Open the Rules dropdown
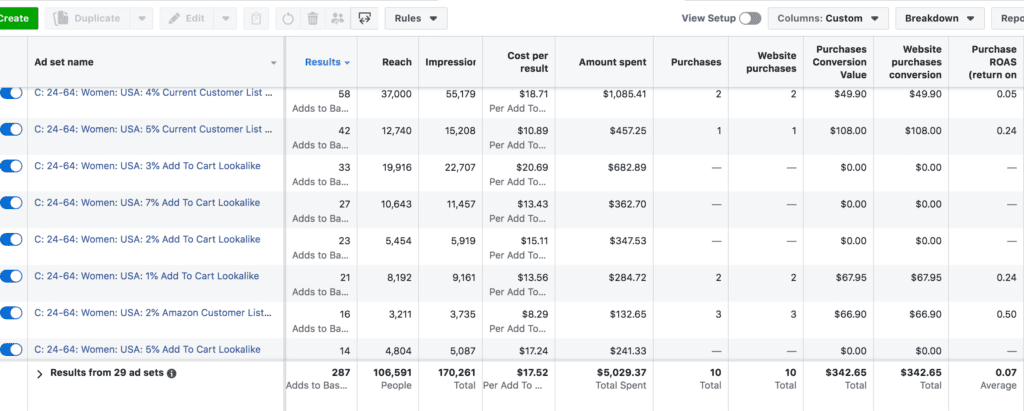The height and width of the screenshot is (411, 1024). [416, 18]
